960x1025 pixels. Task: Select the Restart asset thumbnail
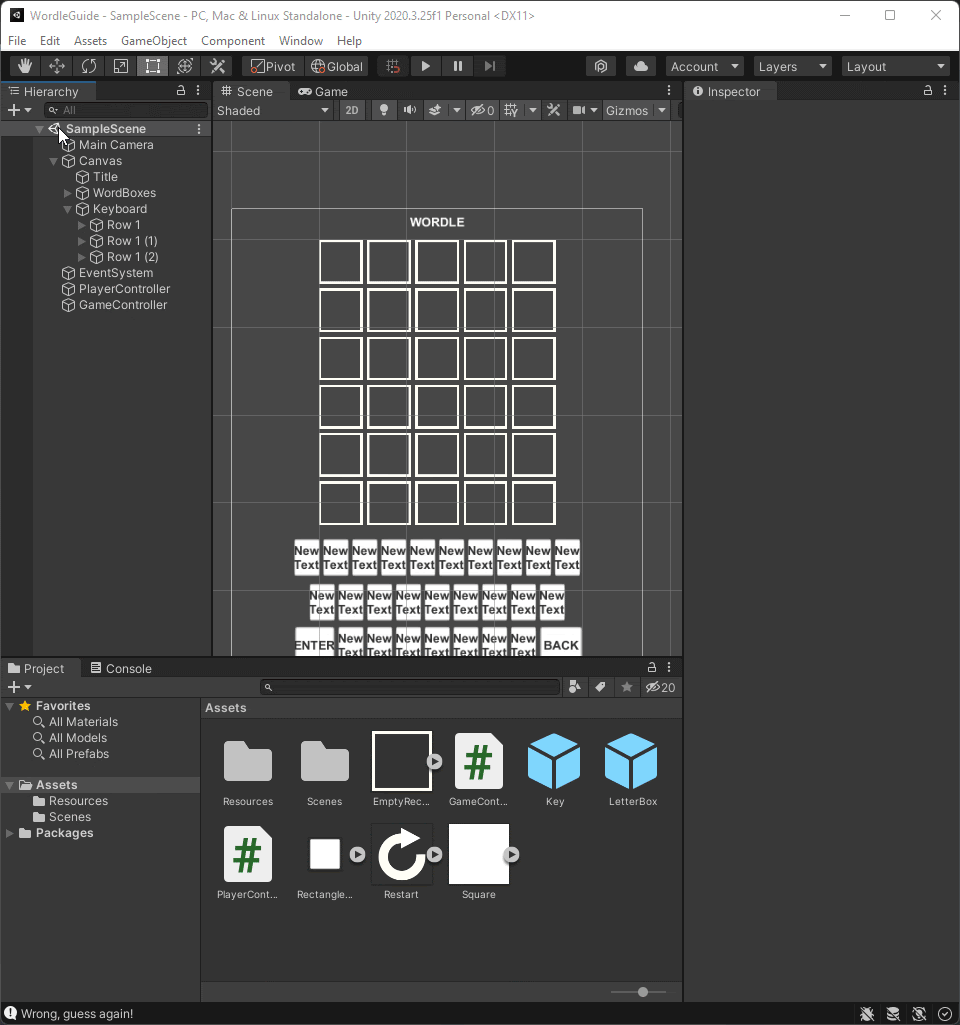tap(401, 854)
